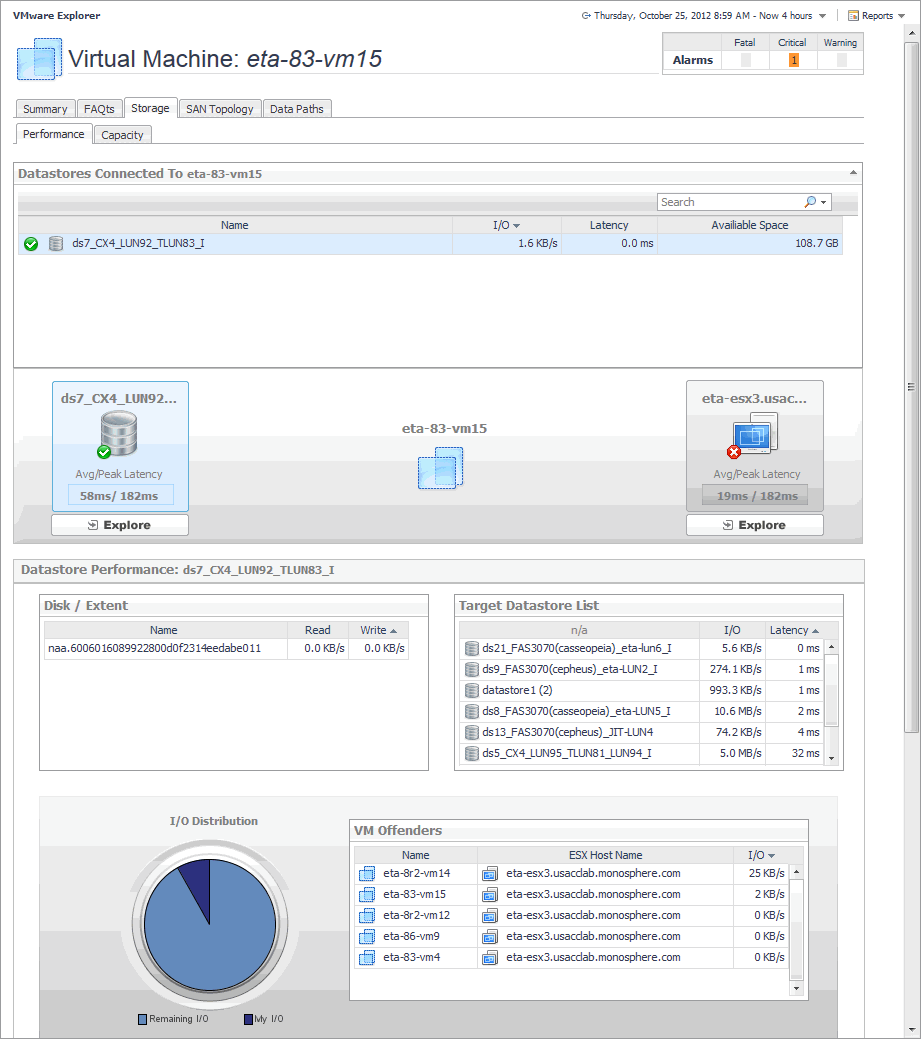
Task: Click the Read column header in Disk / Extent
Action: [x=317, y=630]
